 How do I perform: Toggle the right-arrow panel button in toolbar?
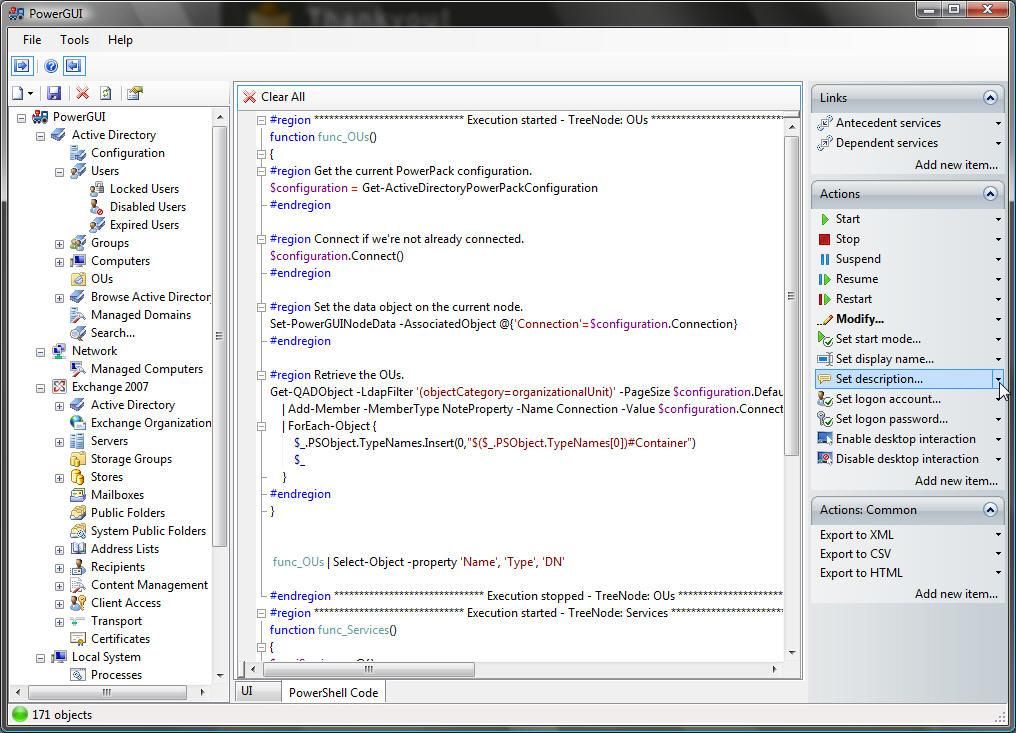[22, 66]
